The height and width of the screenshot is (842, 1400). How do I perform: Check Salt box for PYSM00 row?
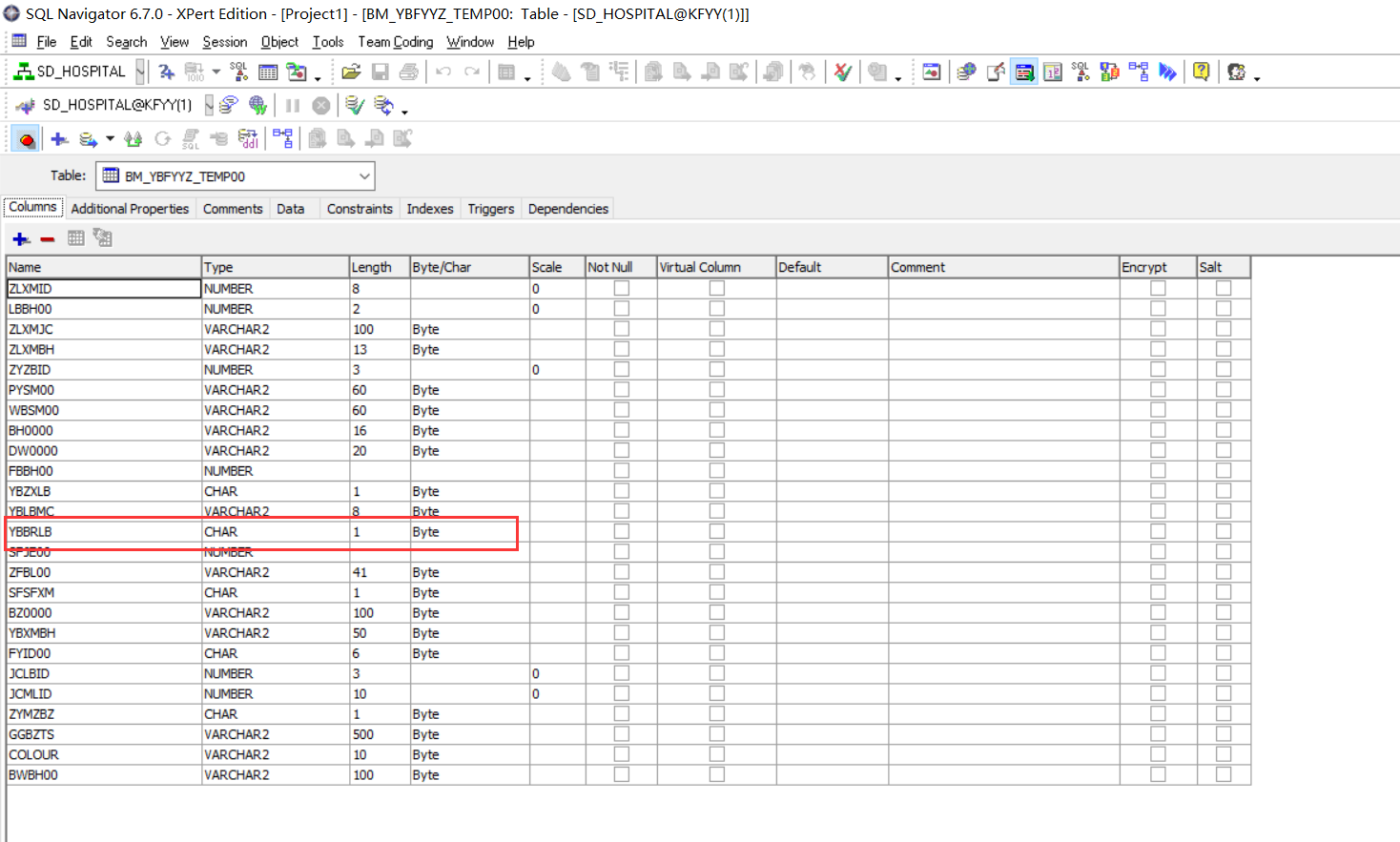tap(1224, 390)
